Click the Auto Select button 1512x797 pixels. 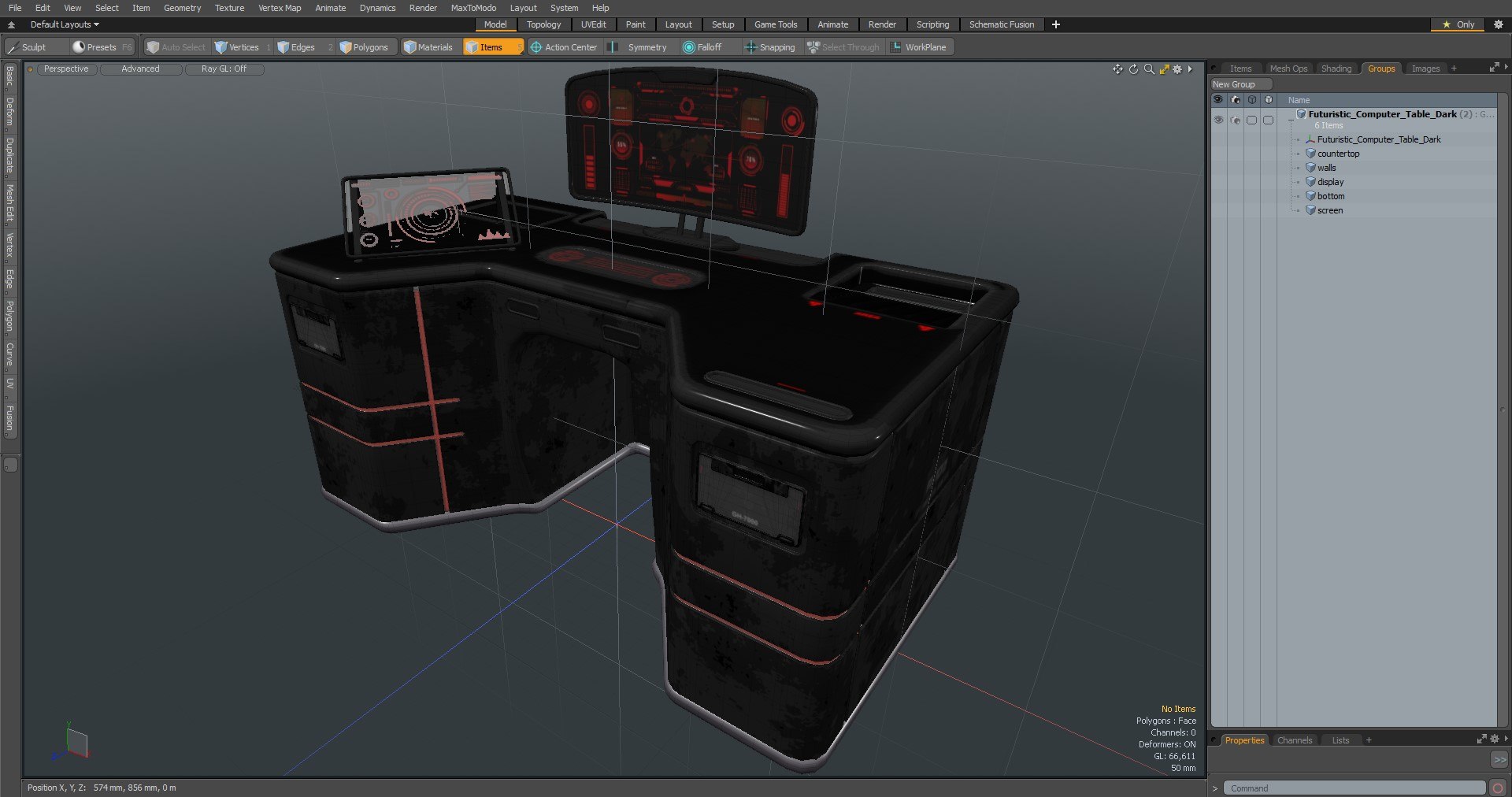pos(176,47)
